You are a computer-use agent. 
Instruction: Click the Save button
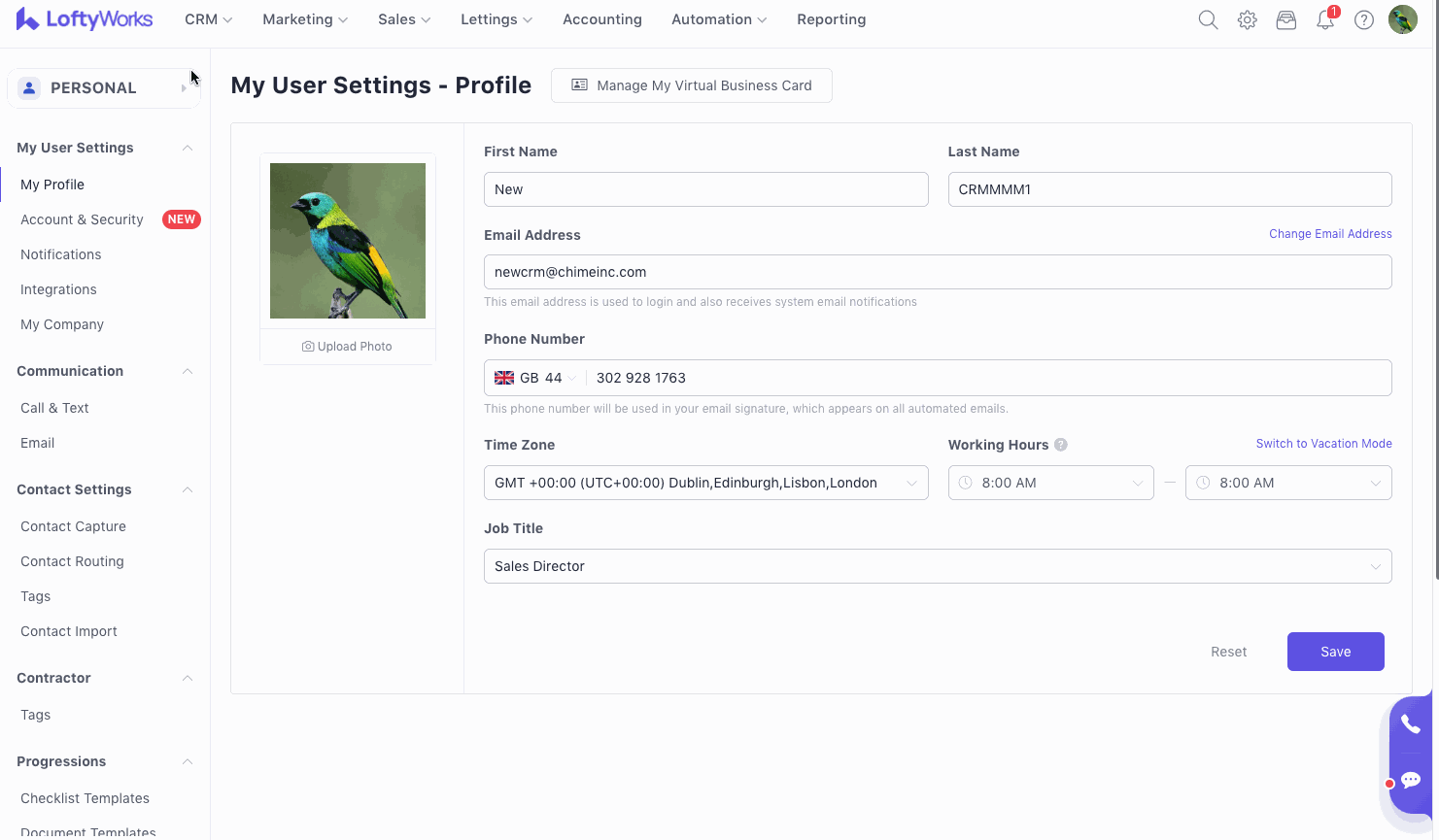coord(1335,652)
